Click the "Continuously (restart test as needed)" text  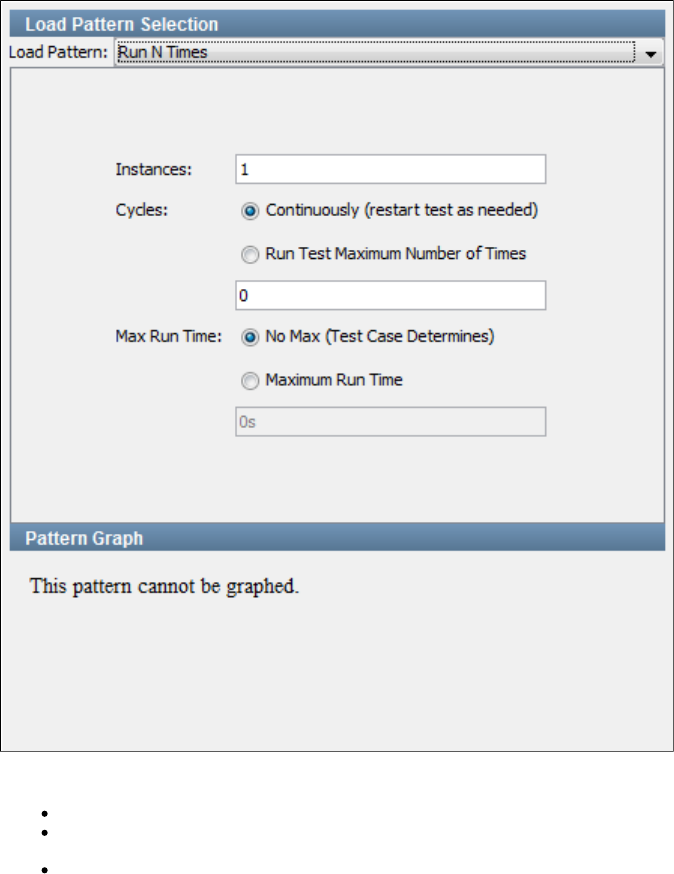point(402,211)
